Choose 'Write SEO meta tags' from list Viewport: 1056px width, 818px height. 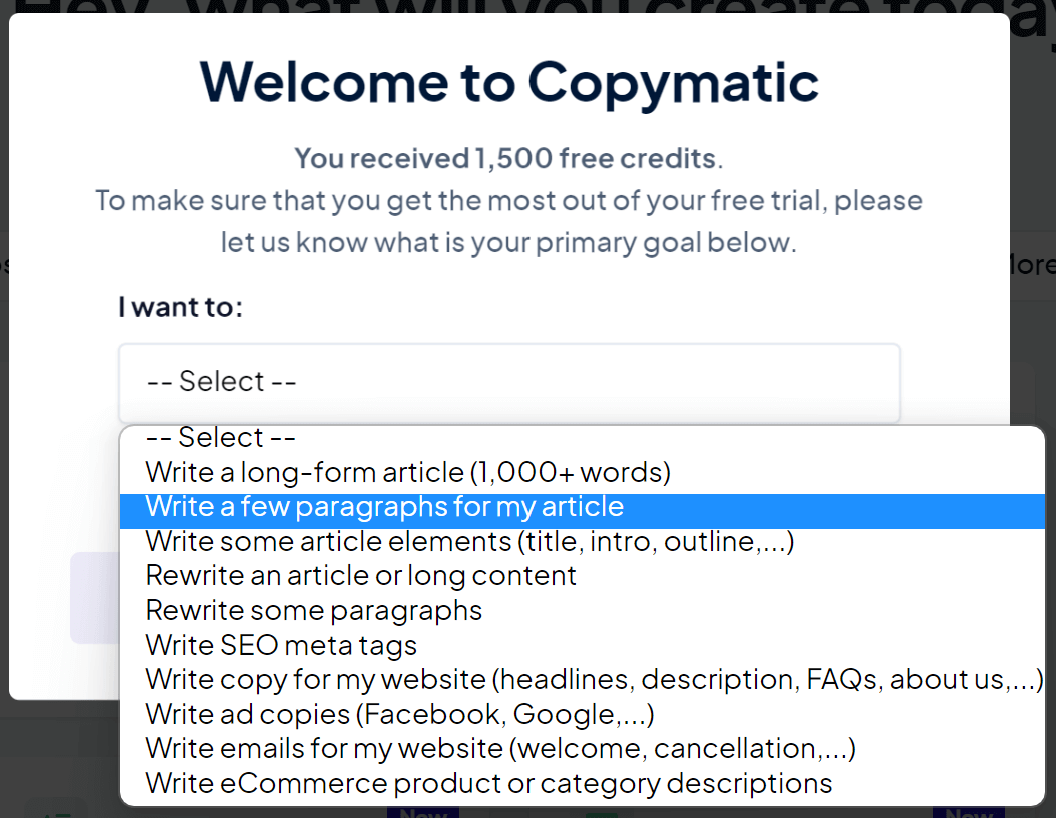coord(281,646)
